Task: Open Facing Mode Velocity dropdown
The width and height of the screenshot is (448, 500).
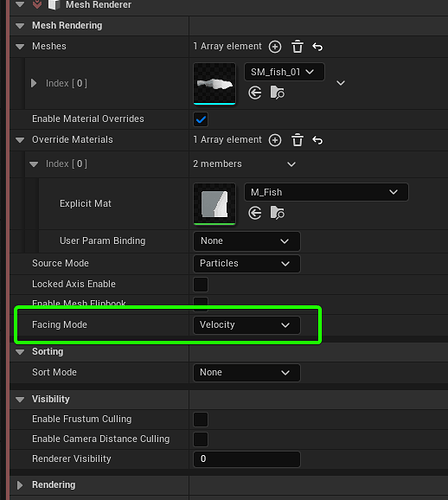Action: tap(247, 325)
